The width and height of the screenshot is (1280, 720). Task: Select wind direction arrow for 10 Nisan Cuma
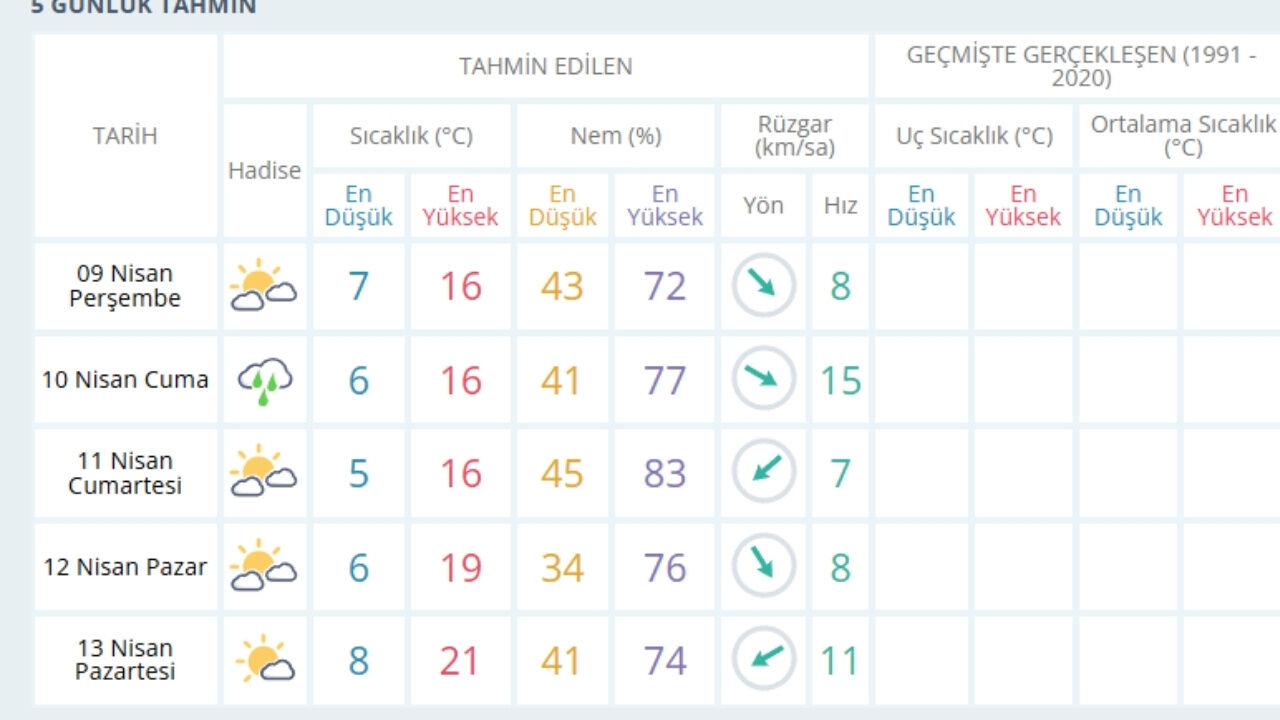coord(763,379)
